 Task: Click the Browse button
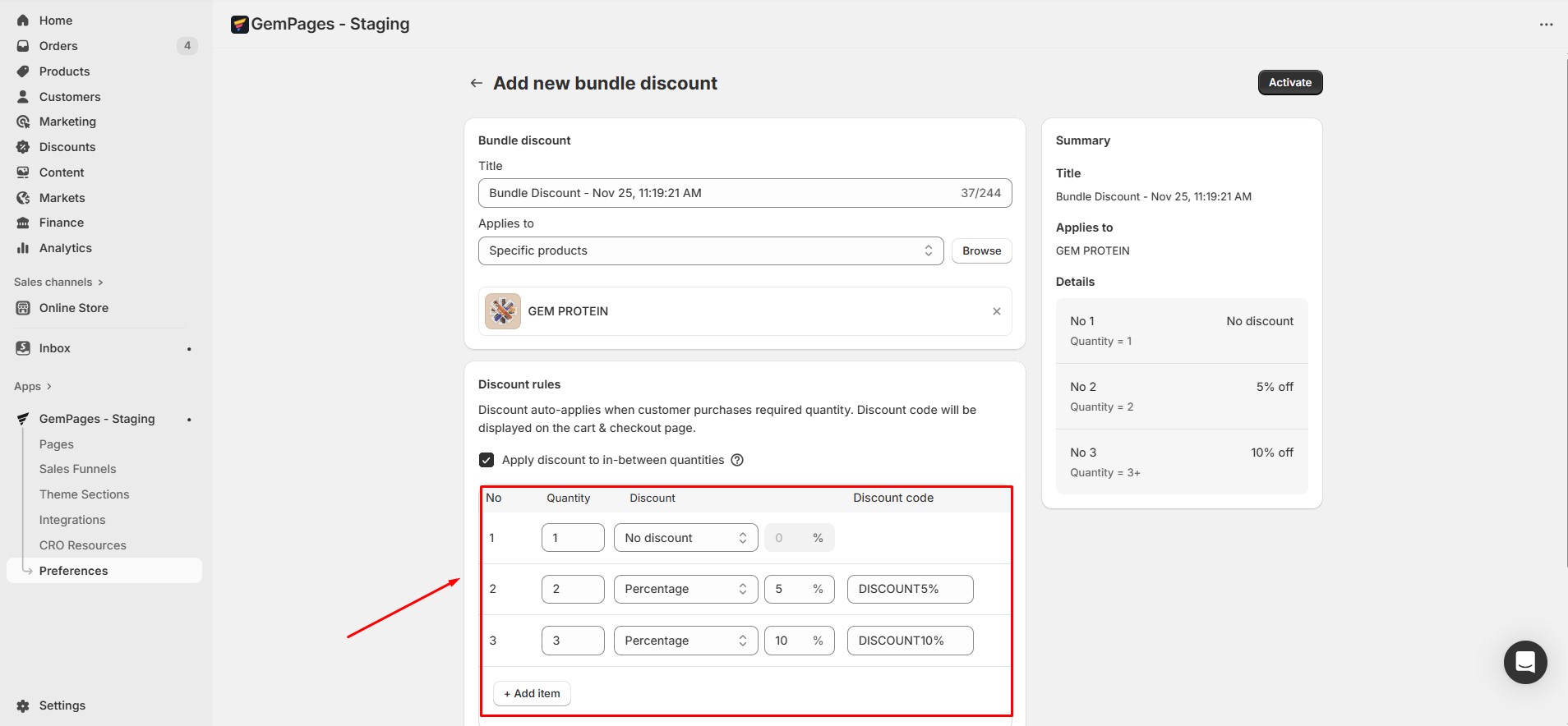[x=981, y=251]
